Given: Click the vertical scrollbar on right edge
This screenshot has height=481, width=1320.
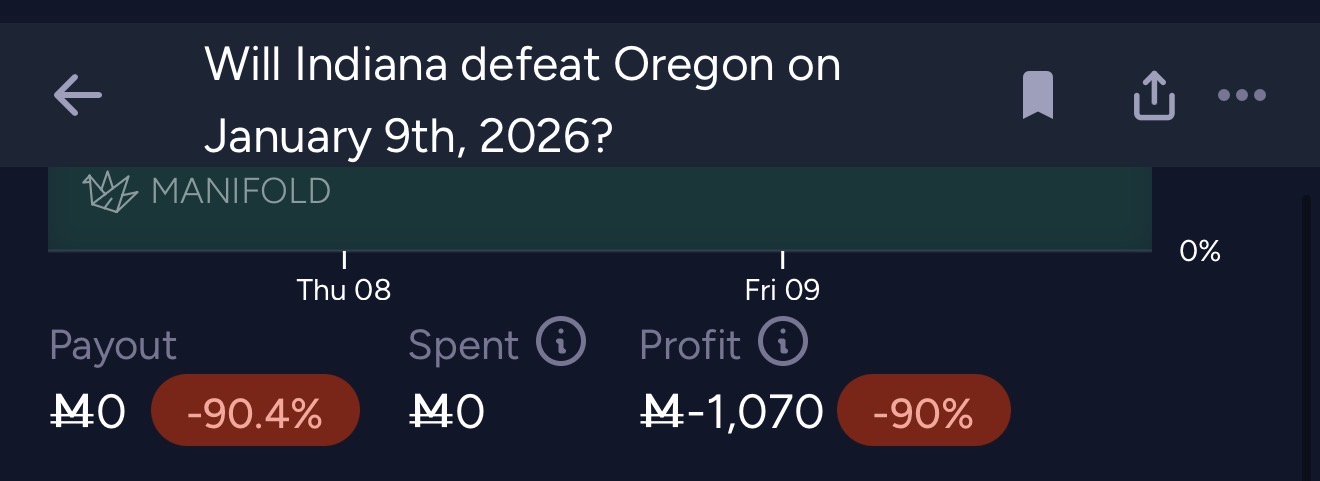Looking at the screenshot, I should point(1305,330).
